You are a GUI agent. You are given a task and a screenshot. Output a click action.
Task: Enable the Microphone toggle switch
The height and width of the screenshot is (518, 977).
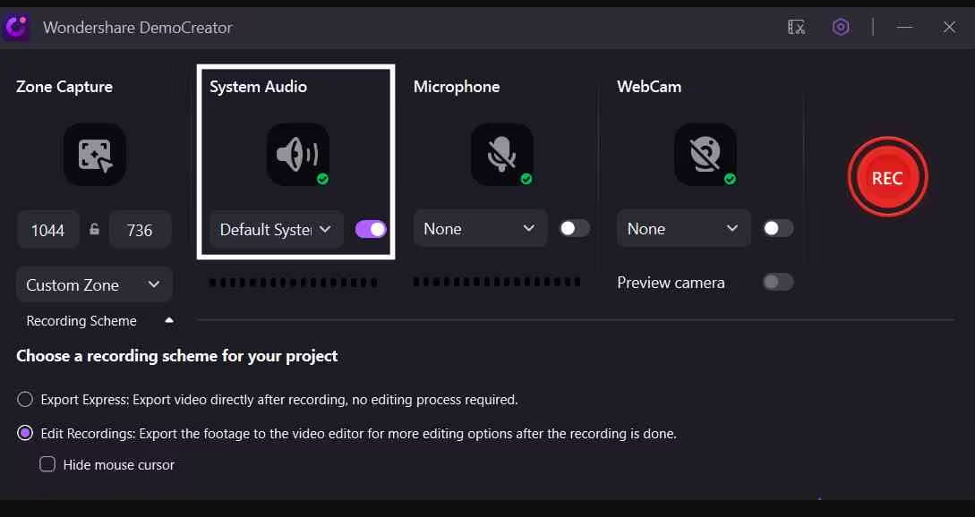(x=574, y=229)
